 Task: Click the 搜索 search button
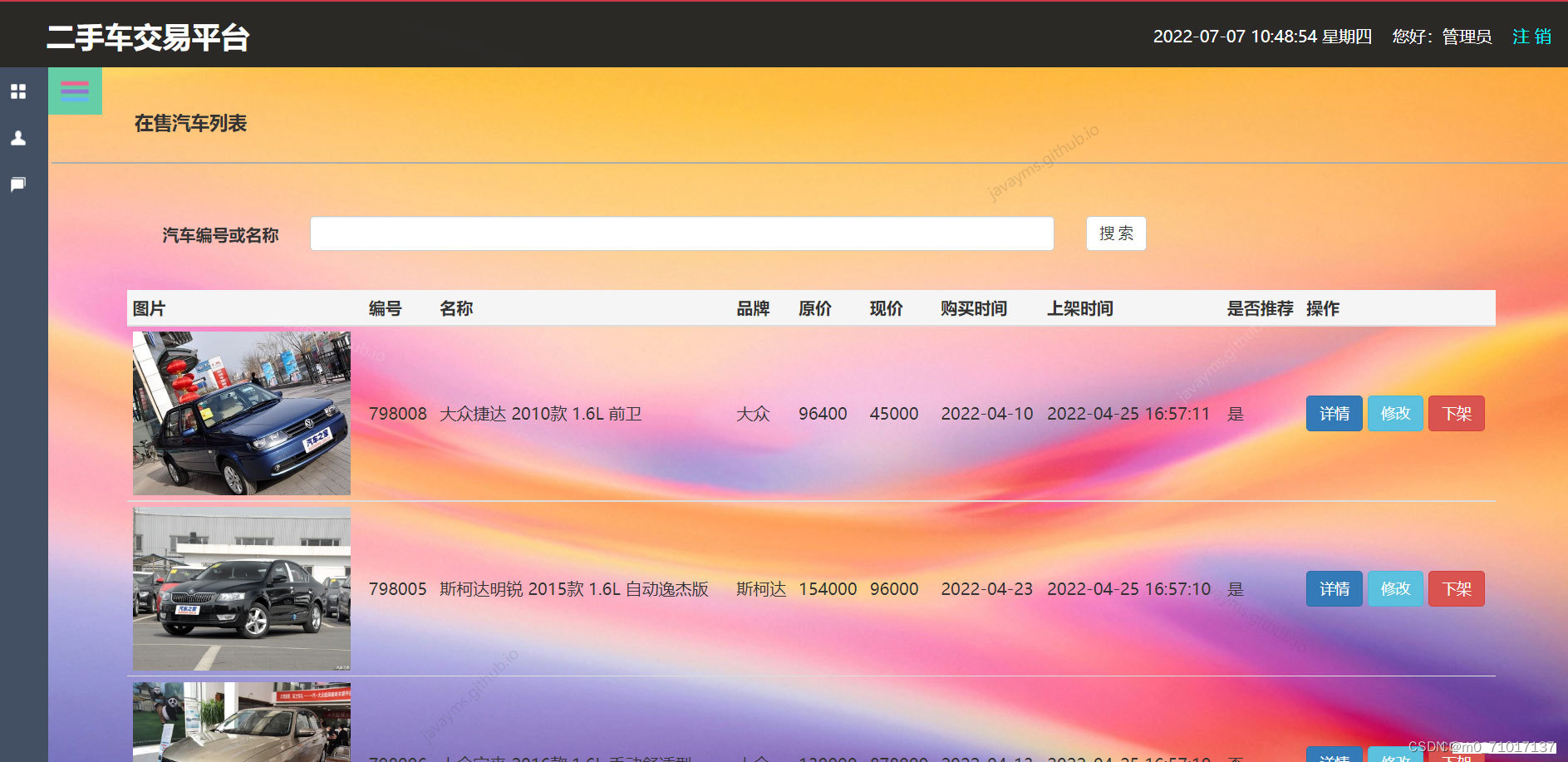(x=1116, y=234)
